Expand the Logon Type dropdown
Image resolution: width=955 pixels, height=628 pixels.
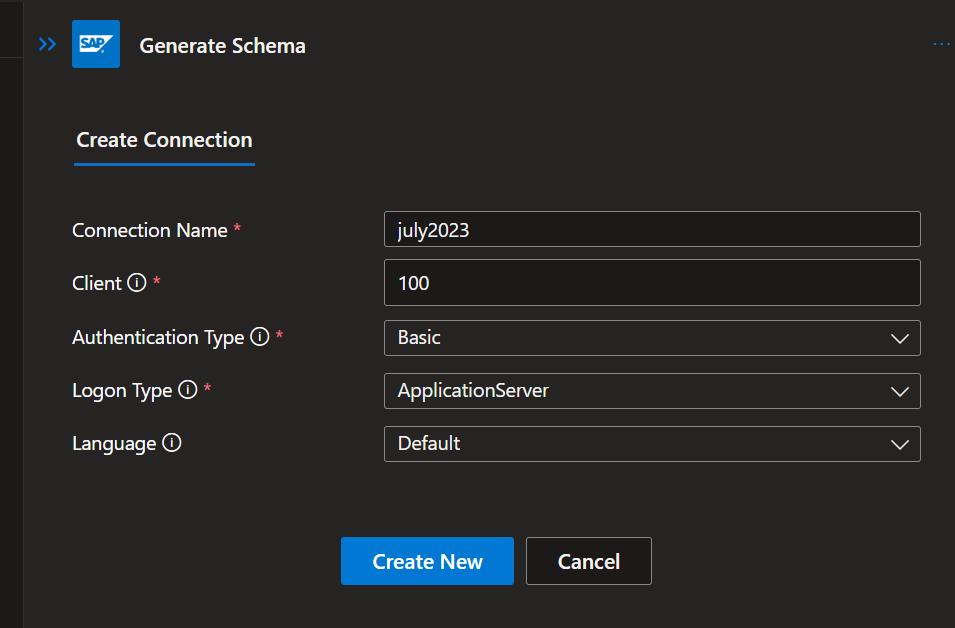[x=652, y=391]
